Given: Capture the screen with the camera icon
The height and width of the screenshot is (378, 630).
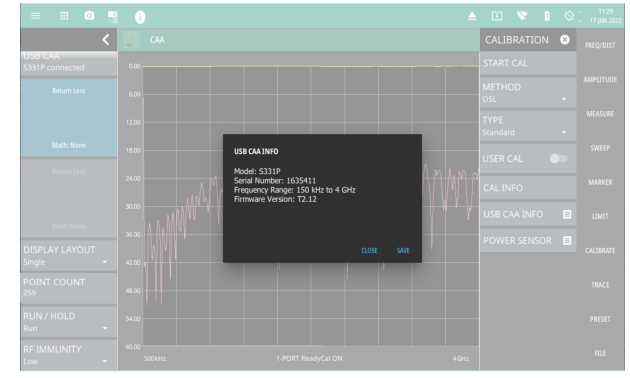Looking at the screenshot, I should tap(89, 16).
